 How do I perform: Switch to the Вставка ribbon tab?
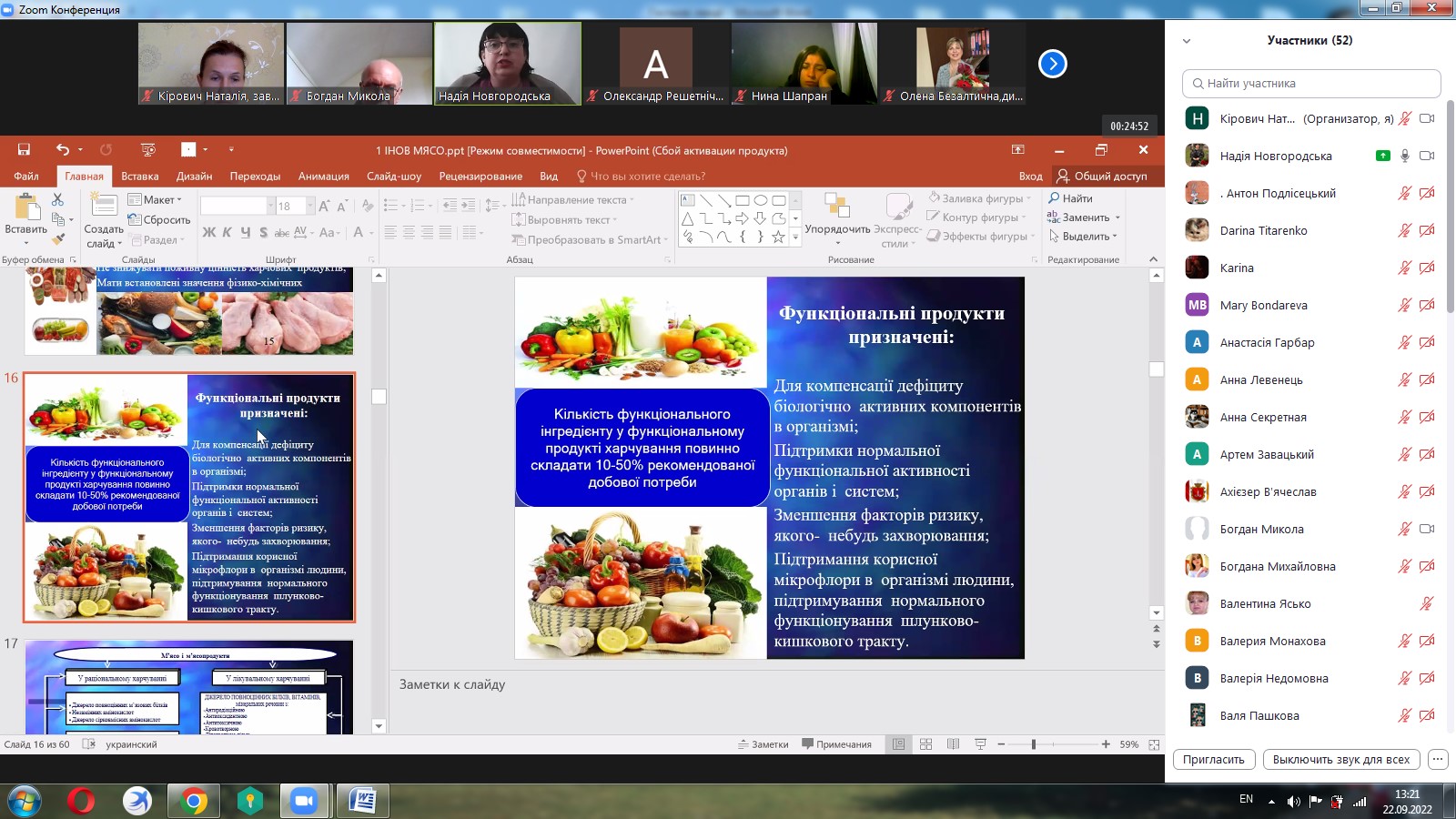click(x=139, y=177)
